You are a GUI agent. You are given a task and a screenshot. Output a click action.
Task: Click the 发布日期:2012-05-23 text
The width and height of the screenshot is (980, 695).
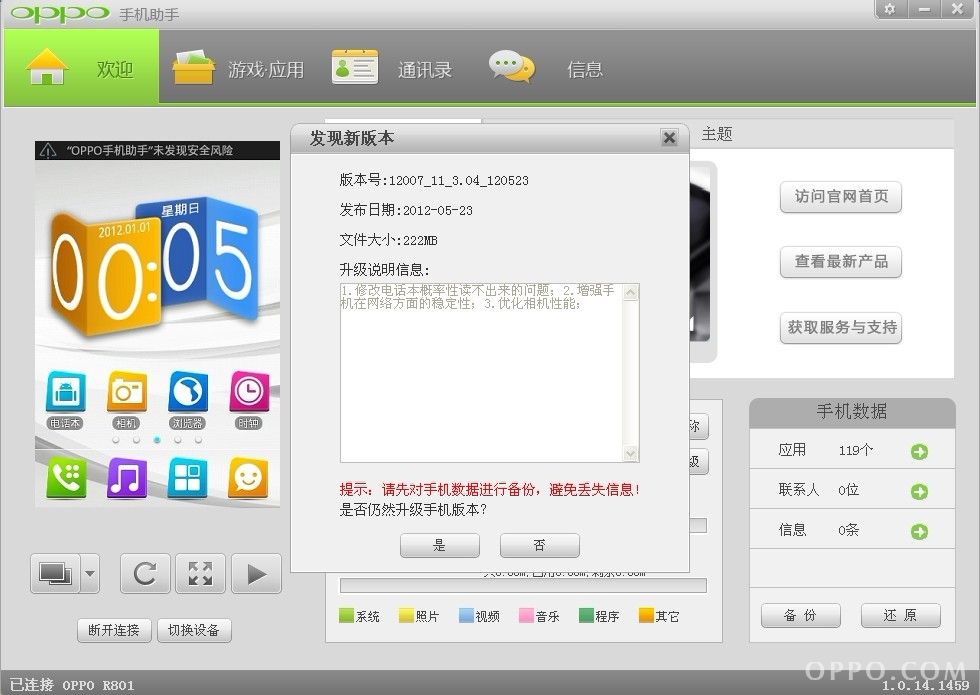tap(406, 210)
